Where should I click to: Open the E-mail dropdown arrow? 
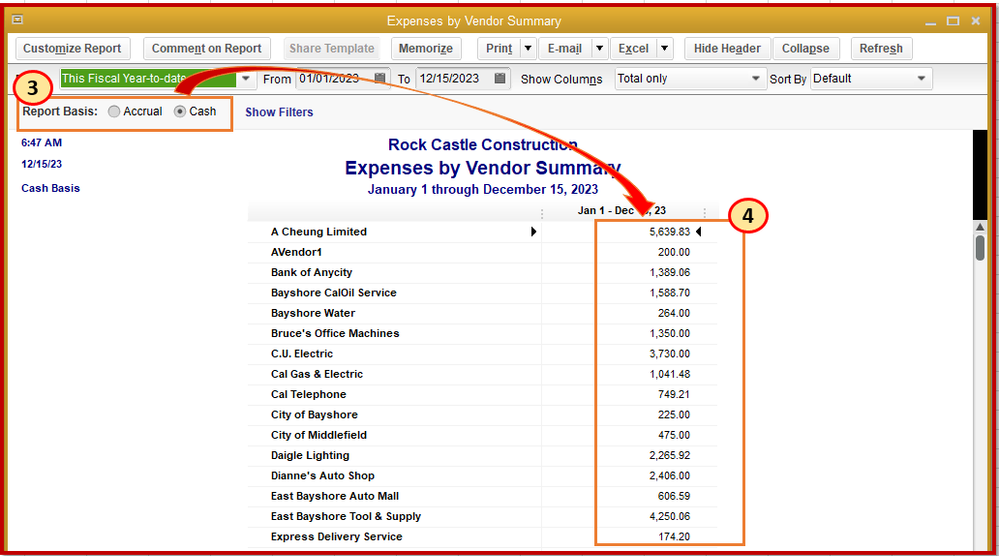click(x=600, y=48)
